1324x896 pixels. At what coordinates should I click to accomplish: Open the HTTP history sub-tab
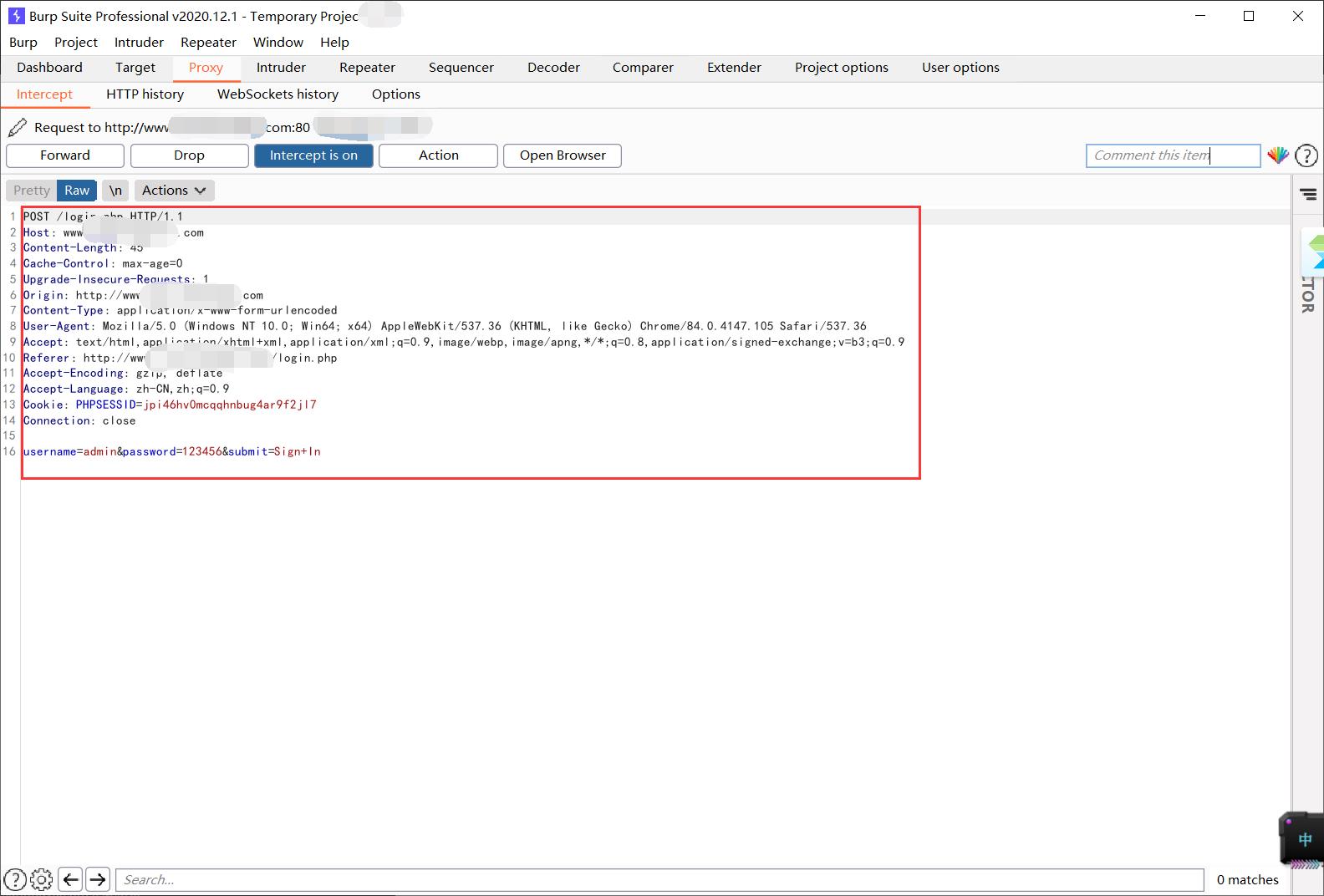pyautogui.click(x=145, y=94)
